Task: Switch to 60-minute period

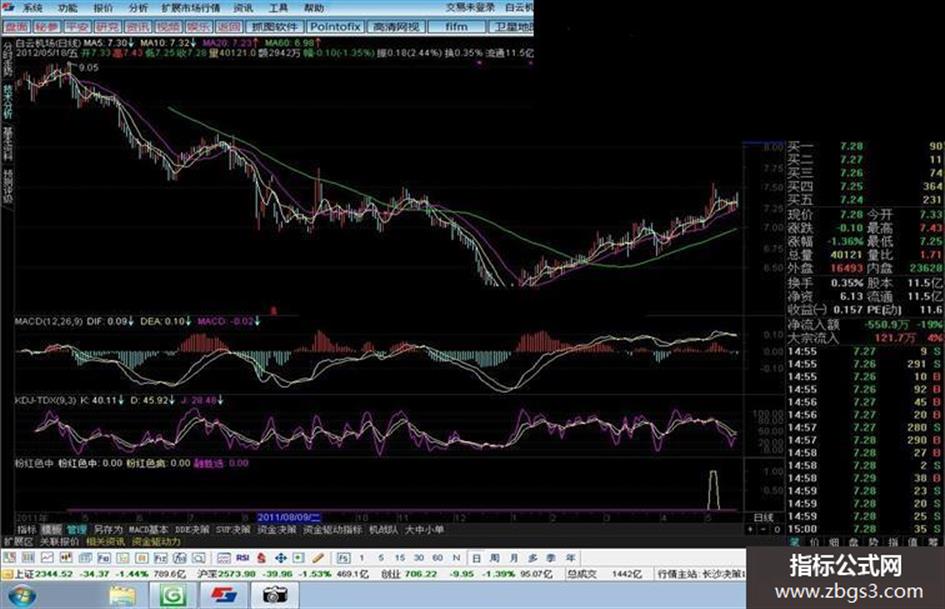Action: point(438,558)
